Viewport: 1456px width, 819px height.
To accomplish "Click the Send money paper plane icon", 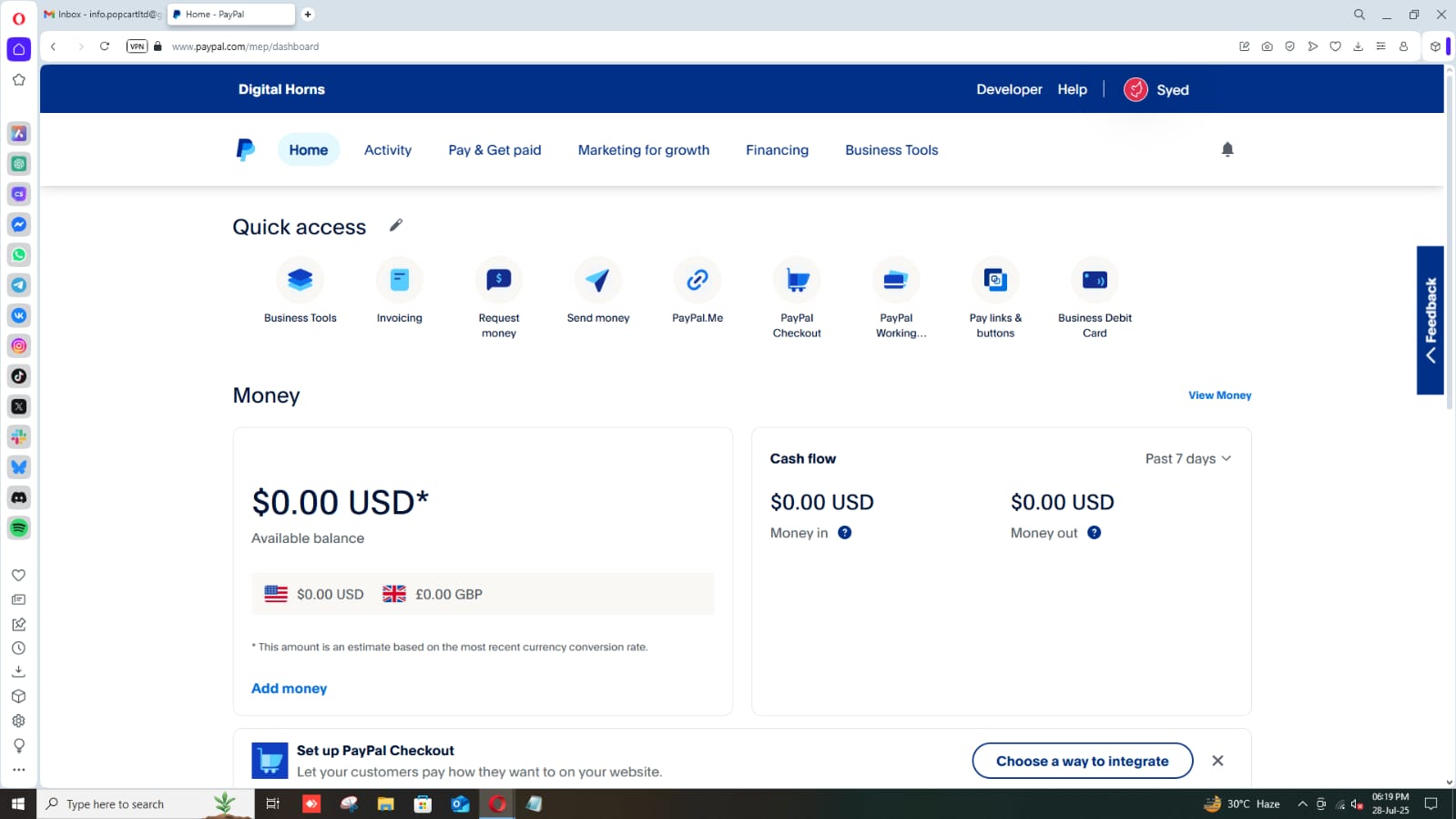I will [x=597, y=280].
